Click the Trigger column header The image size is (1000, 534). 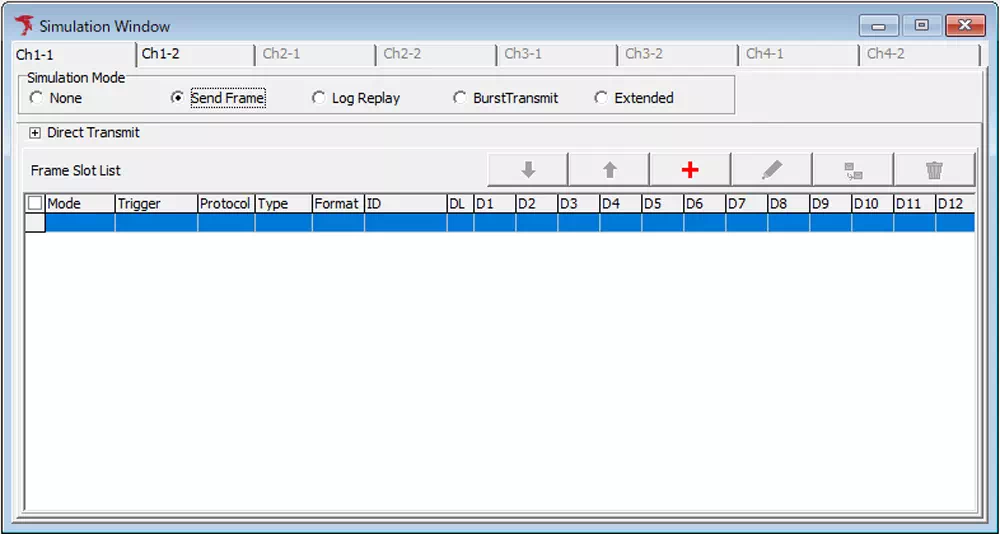point(155,203)
